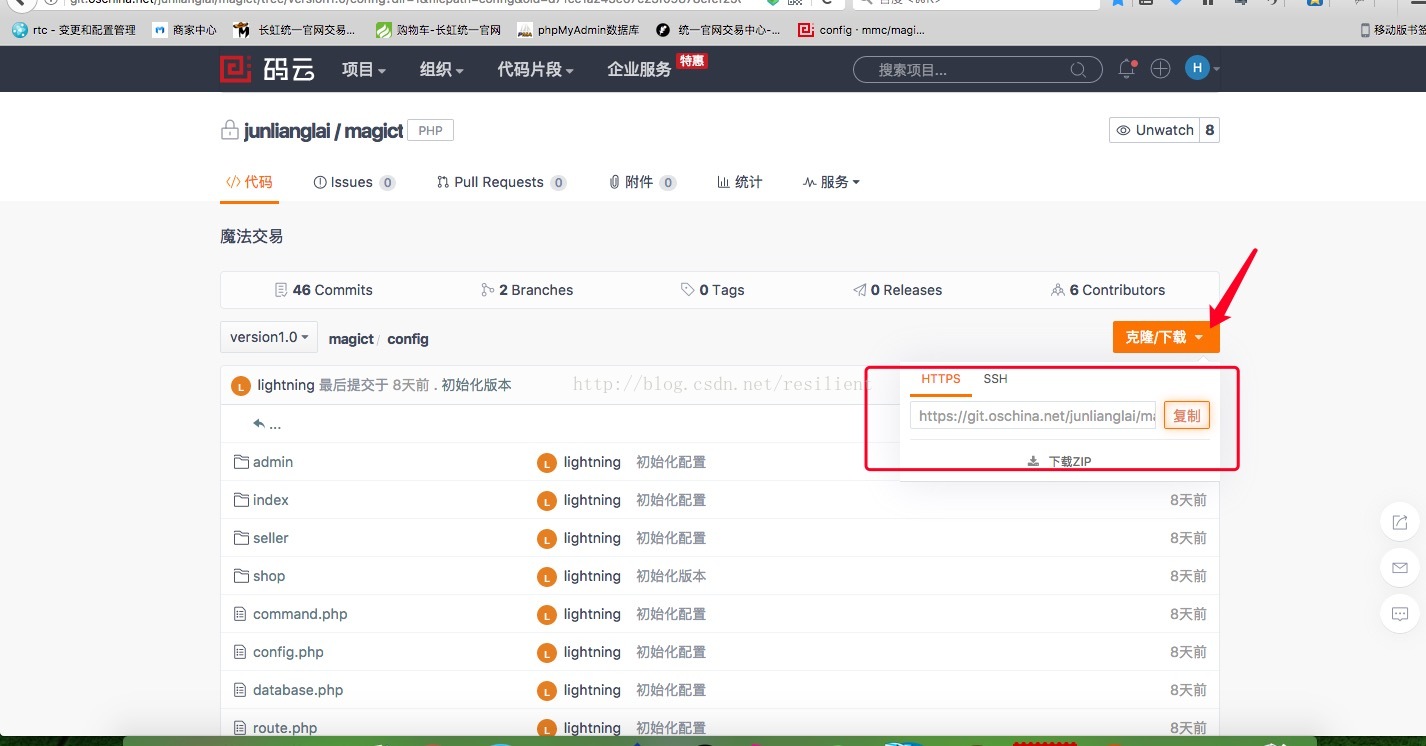Click the share floating side icon
This screenshot has width=1426, height=746.
(1400, 522)
